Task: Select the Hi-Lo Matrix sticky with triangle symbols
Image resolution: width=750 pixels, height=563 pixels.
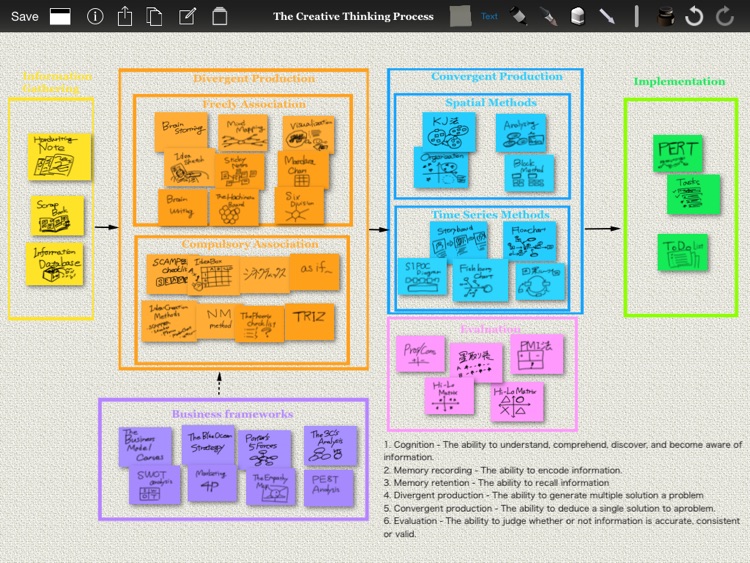Action: [x=517, y=402]
